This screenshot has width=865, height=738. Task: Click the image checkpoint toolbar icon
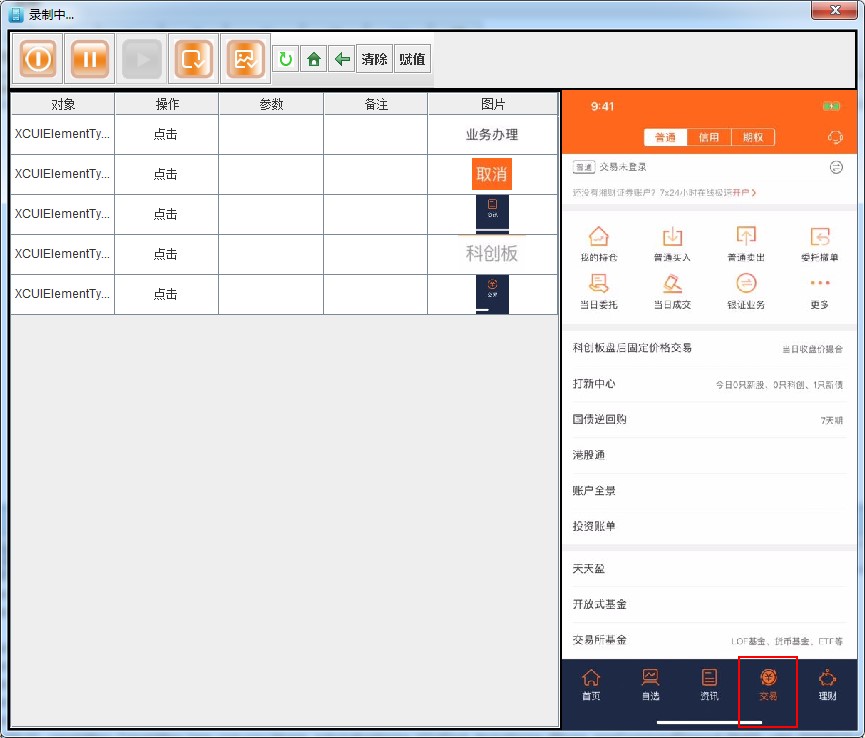pyautogui.click(x=245, y=59)
